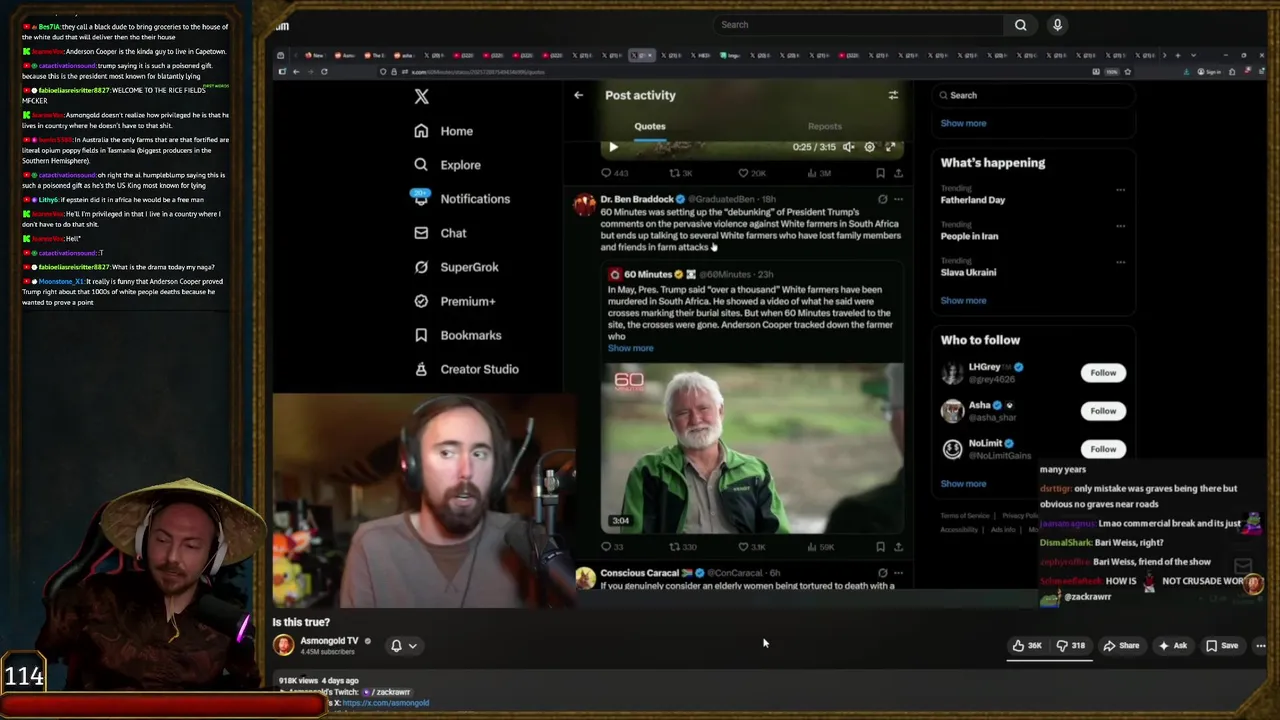
Task: Open Notifications in the X sidebar
Action: tap(461, 199)
